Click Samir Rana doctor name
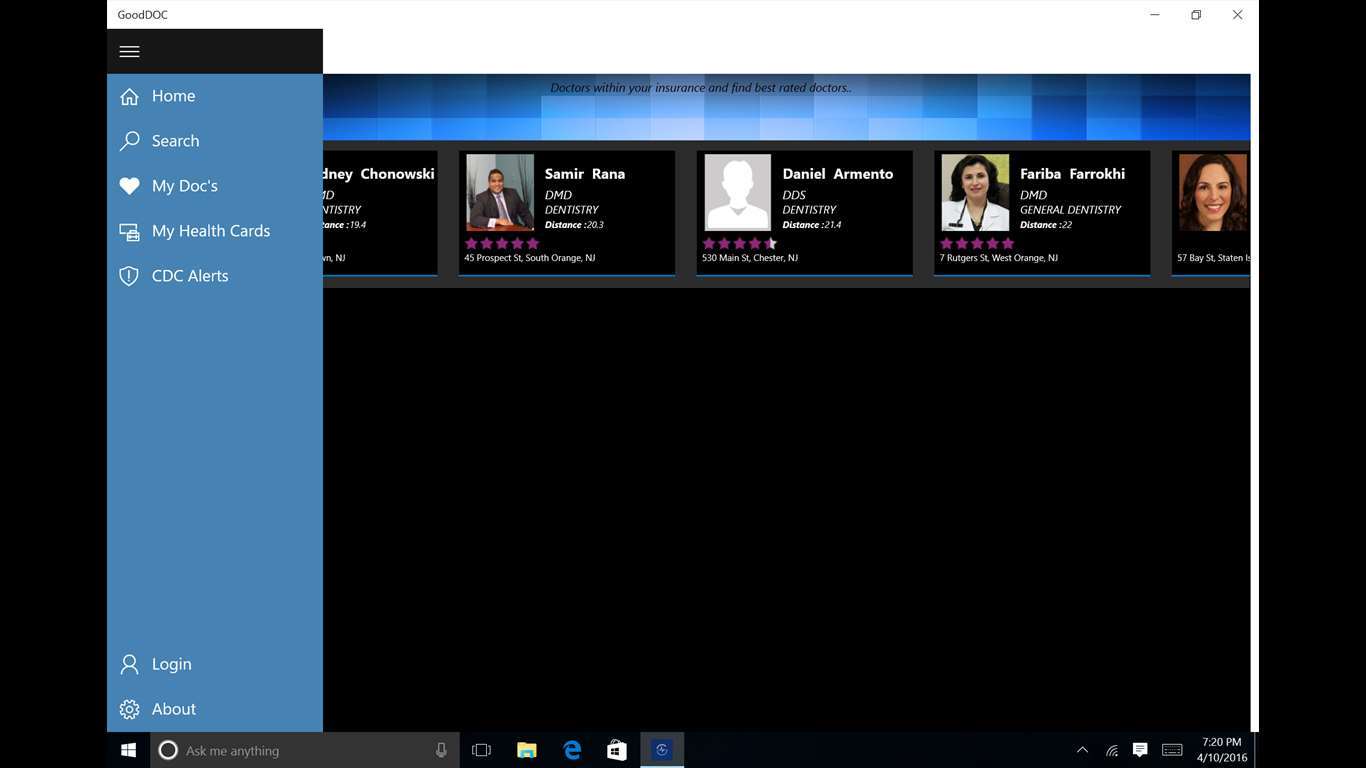Image resolution: width=1366 pixels, height=768 pixels. point(585,174)
